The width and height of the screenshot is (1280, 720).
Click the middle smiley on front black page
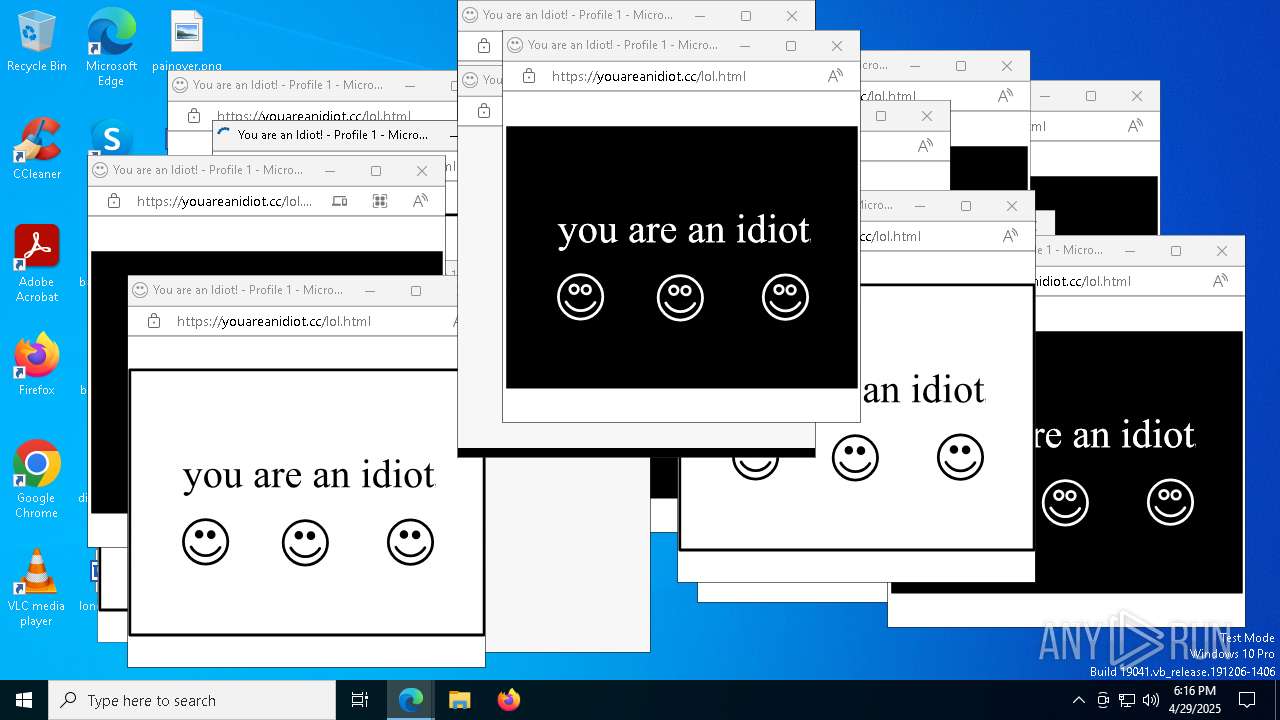(x=680, y=298)
